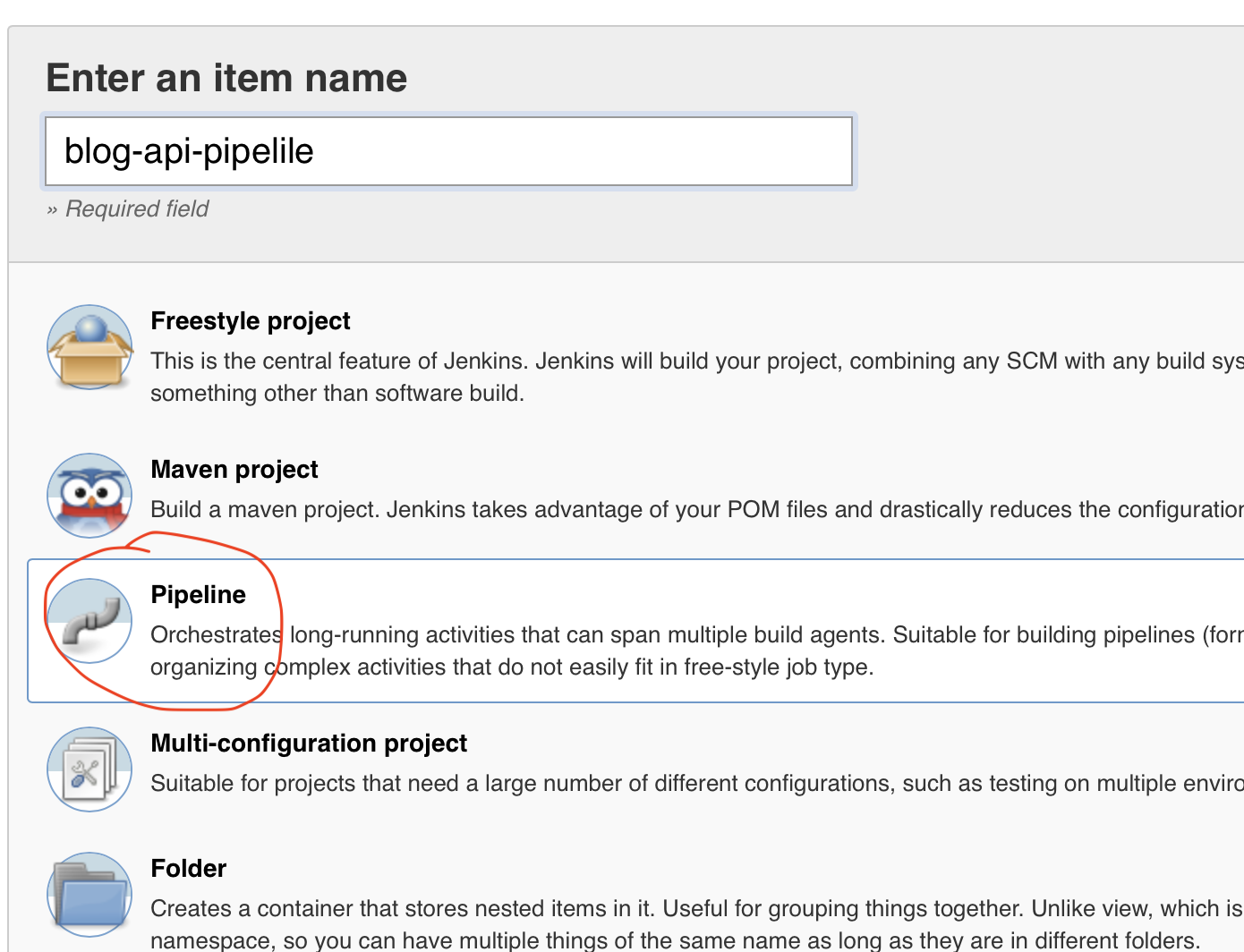Pick the Maven project title
Screen dimensions: 1244x952
coord(234,470)
